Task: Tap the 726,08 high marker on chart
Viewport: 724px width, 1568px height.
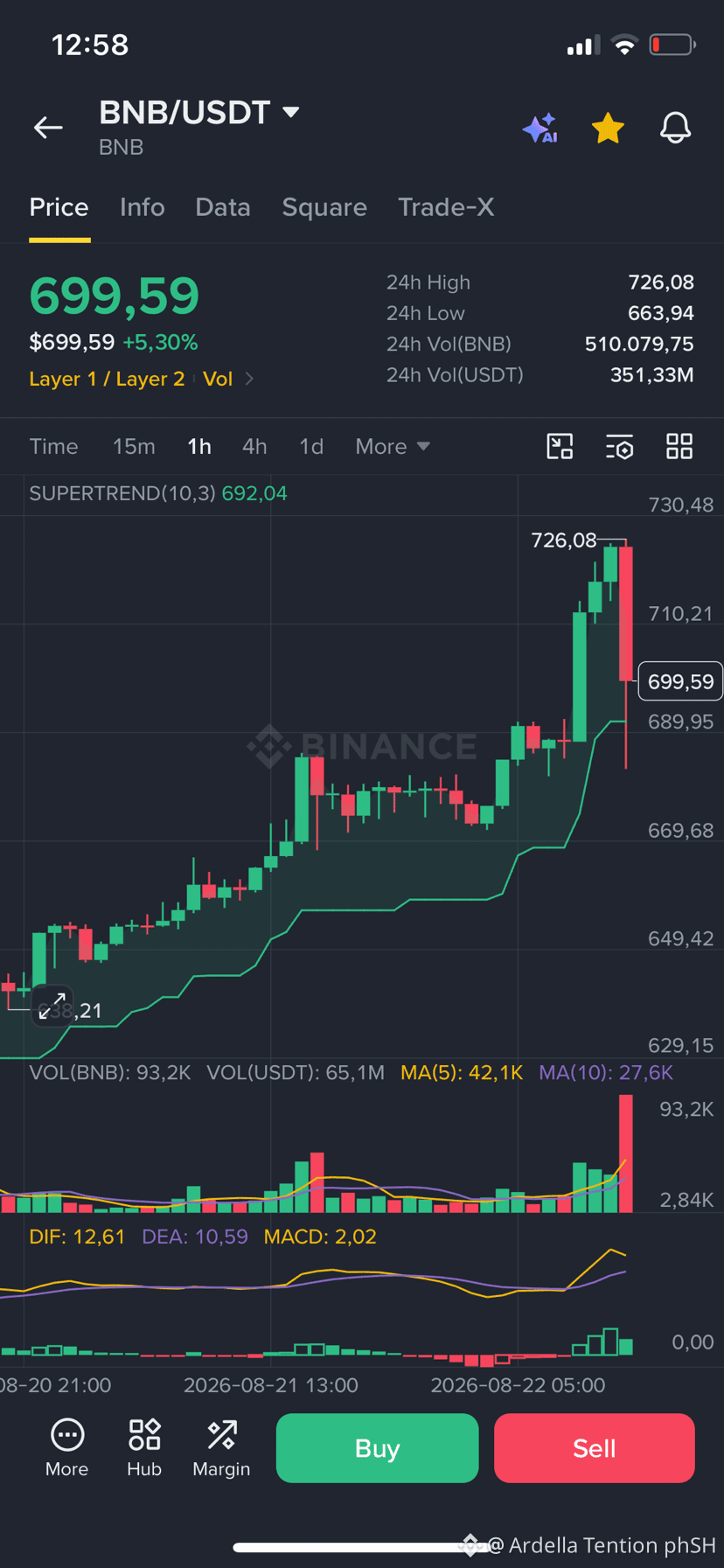Action: coord(564,540)
